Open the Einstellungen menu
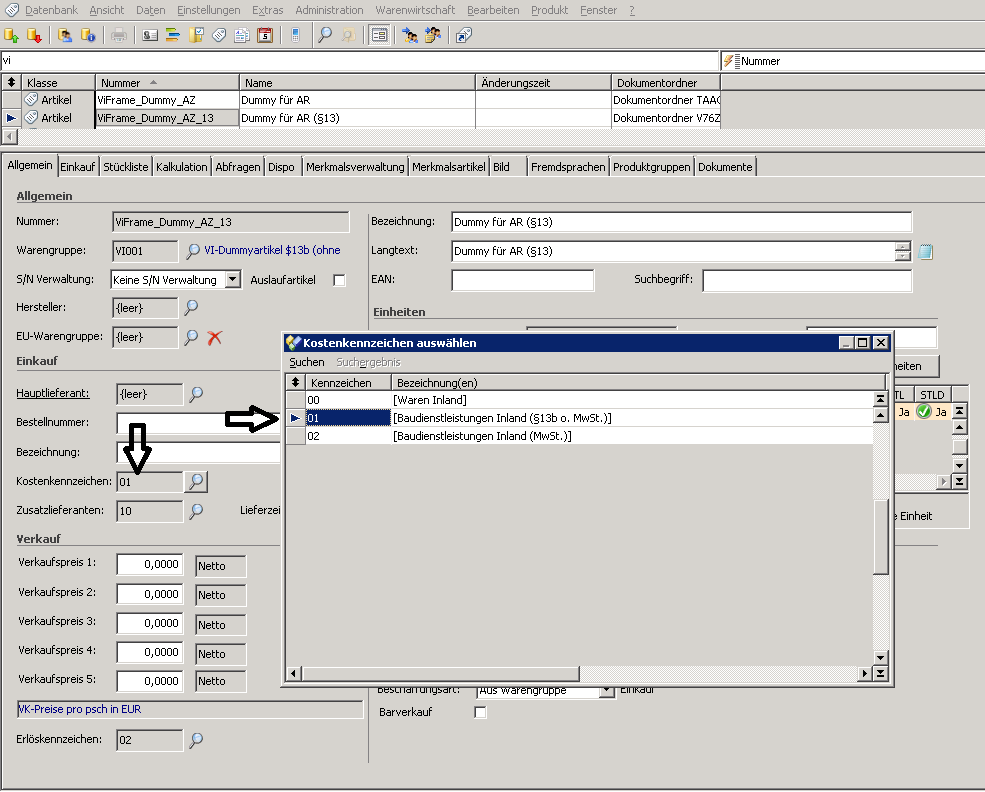985x792 pixels. [x=209, y=10]
